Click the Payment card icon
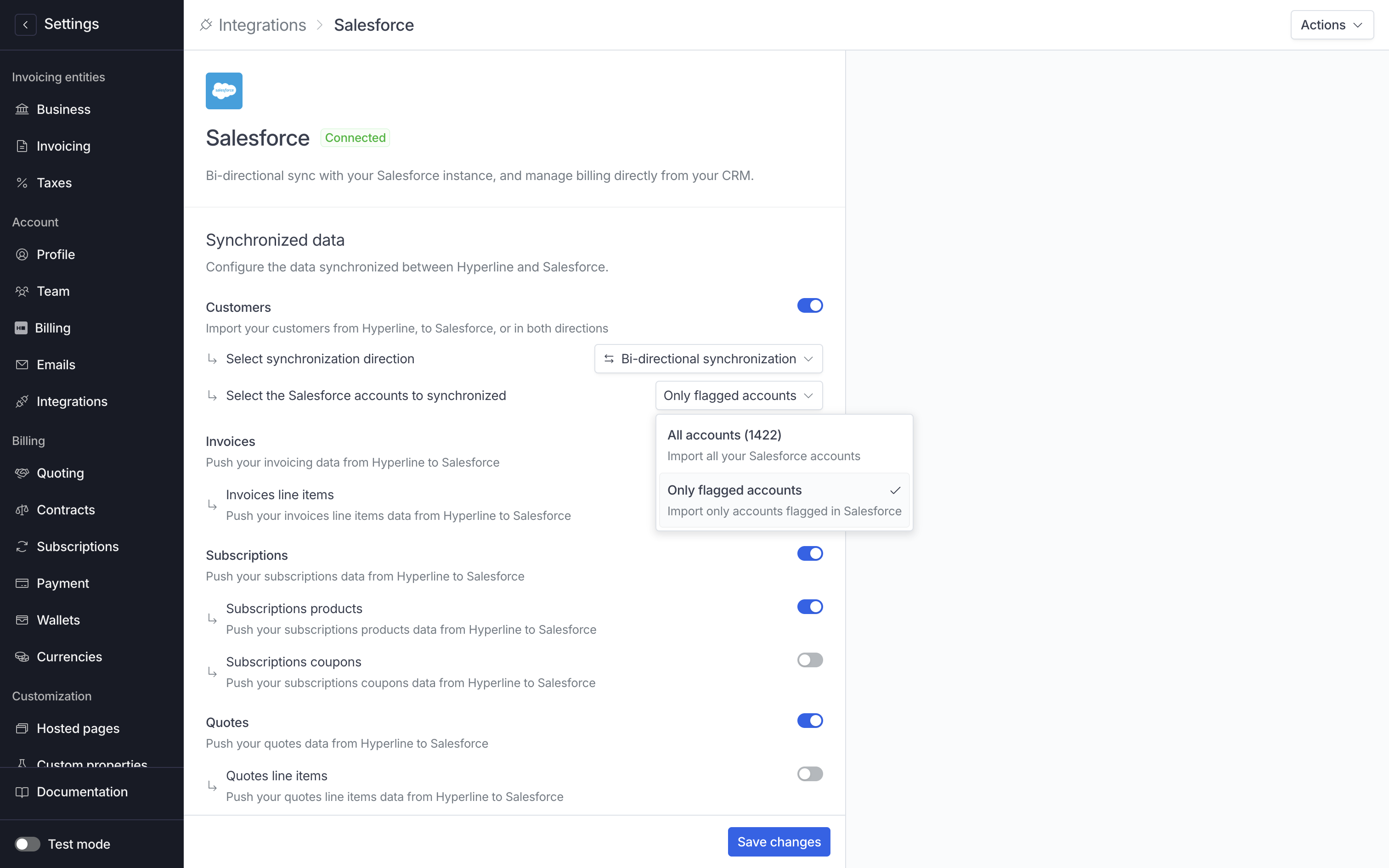1389x868 pixels. coord(22,583)
